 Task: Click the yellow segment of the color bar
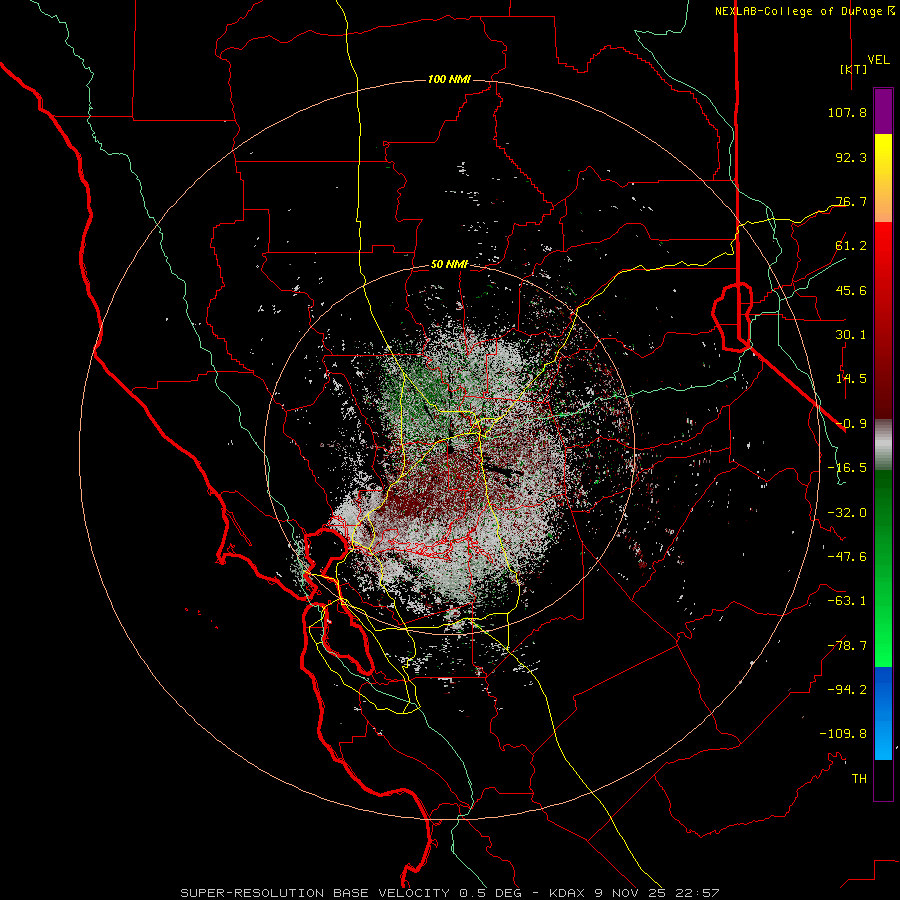pyautogui.click(x=883, y=158)
